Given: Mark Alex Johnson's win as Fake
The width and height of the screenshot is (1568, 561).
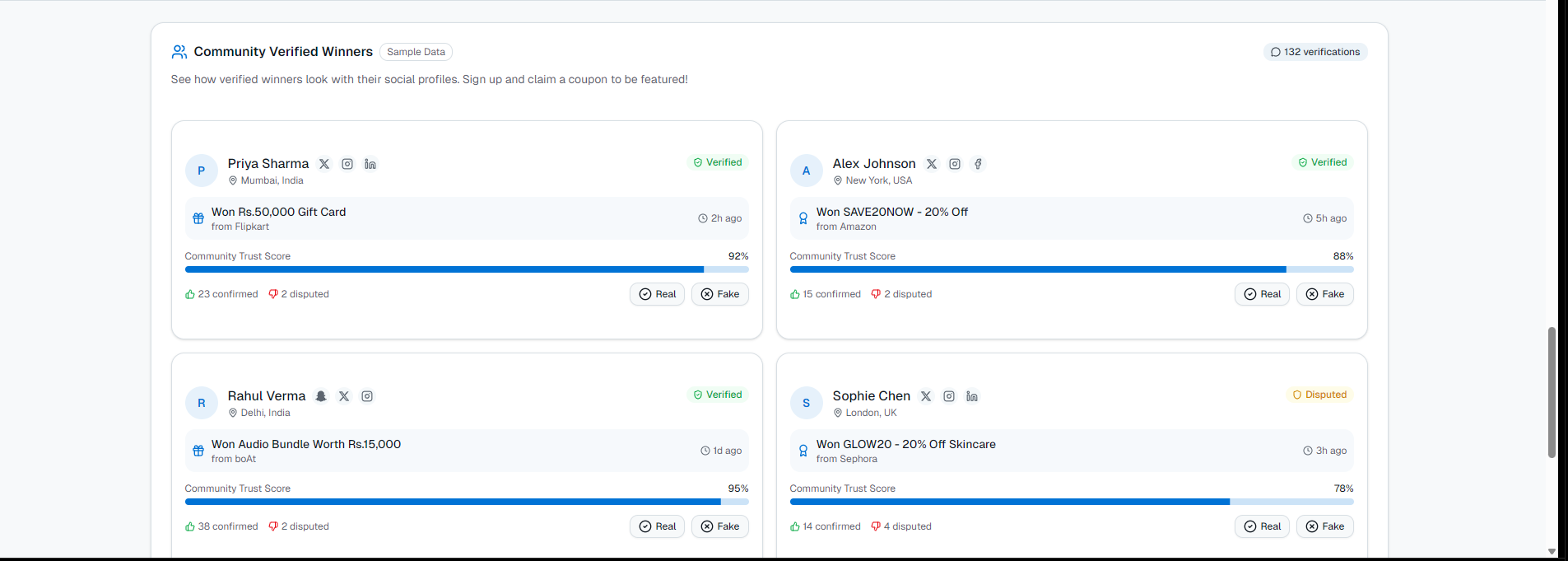Looking at the screenshot, I should [1325, 294].
